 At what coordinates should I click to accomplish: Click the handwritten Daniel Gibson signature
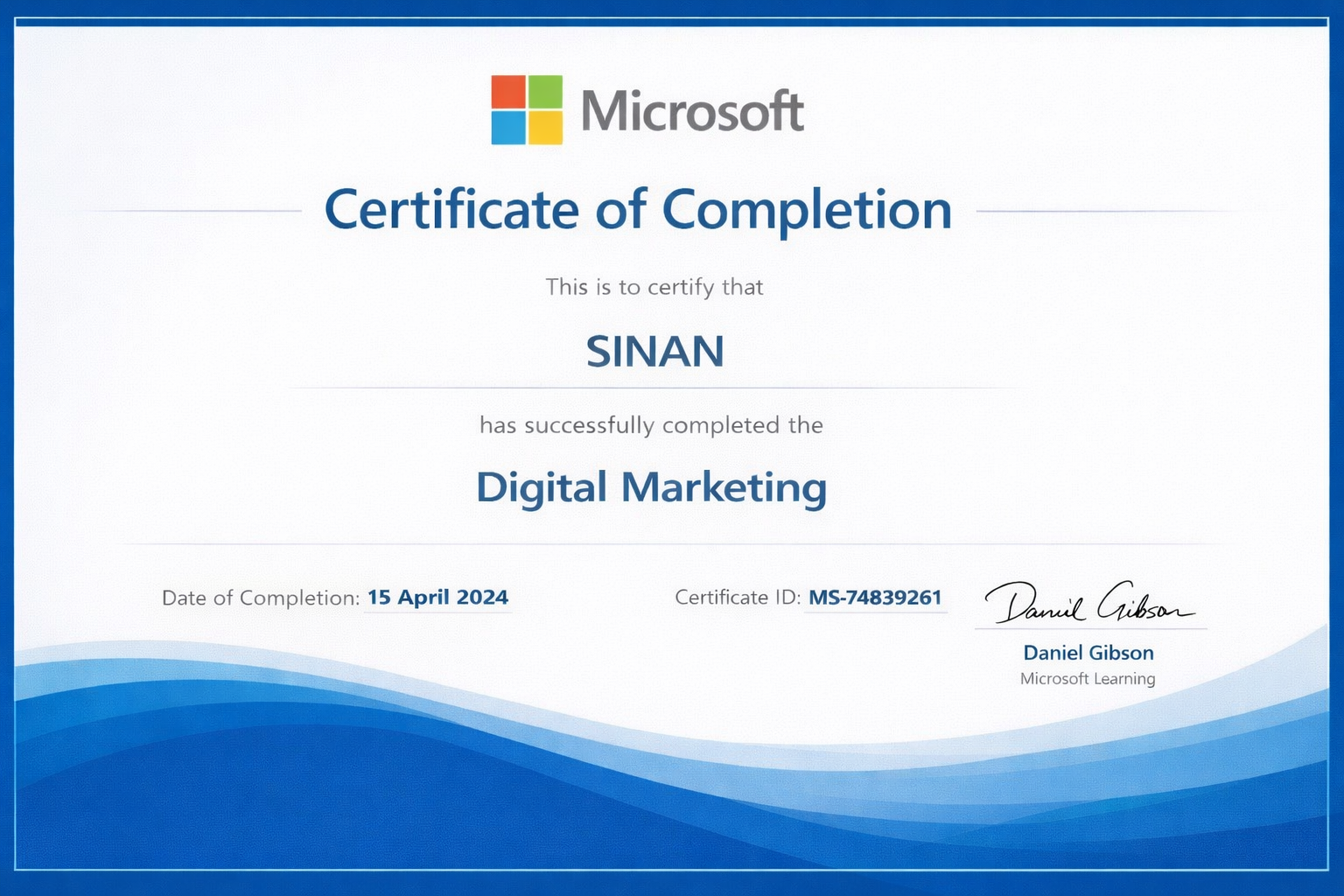tap(1088, 603)
